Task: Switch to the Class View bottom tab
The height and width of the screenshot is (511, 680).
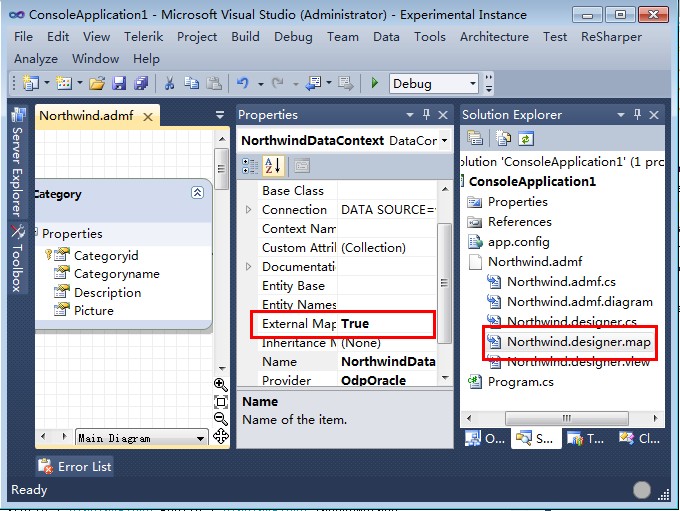Action: click(639, 439)
